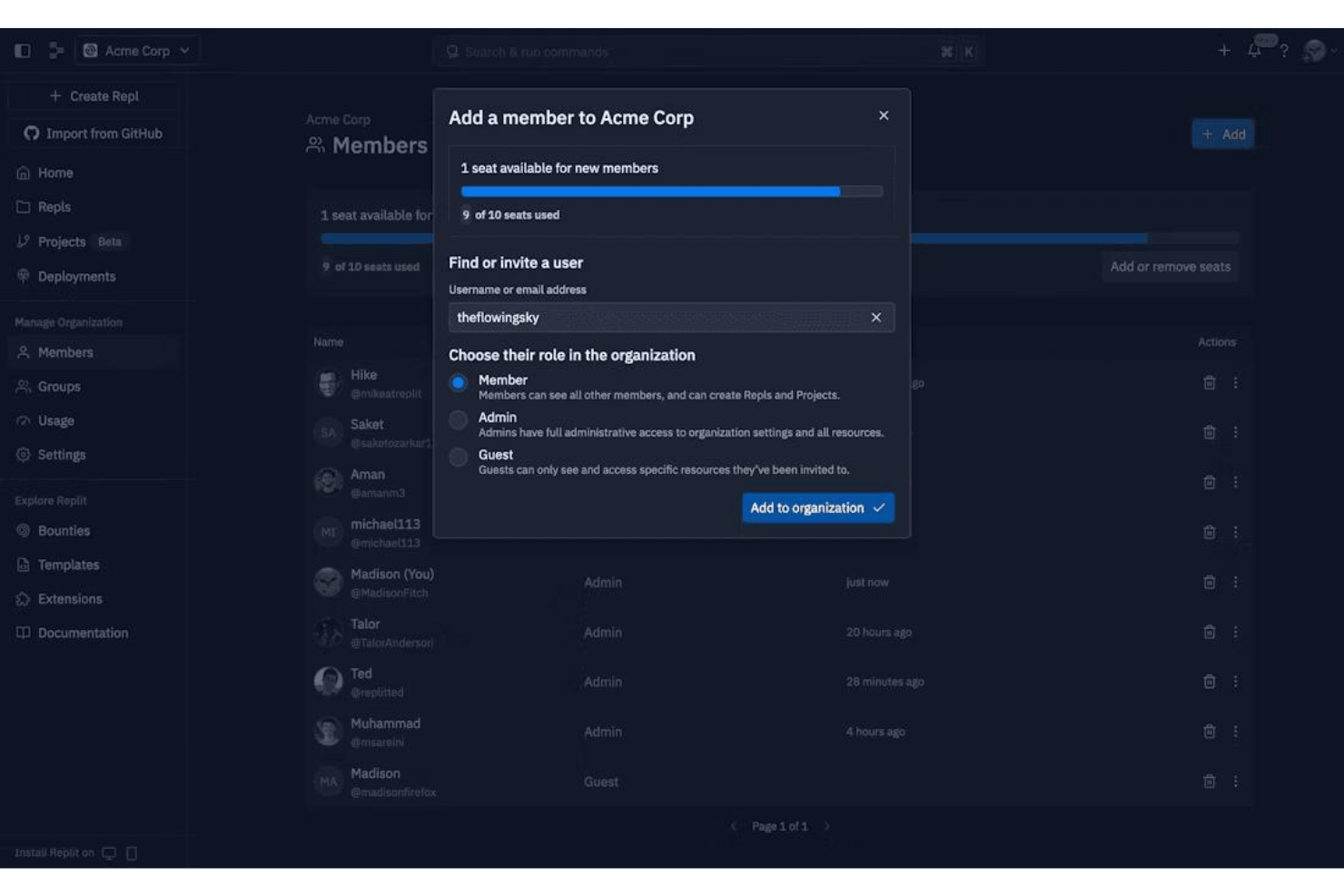The height and width of the screenshot is (896, 1344).
Task: Select the Guest role radio button
Action: (459, 458)
